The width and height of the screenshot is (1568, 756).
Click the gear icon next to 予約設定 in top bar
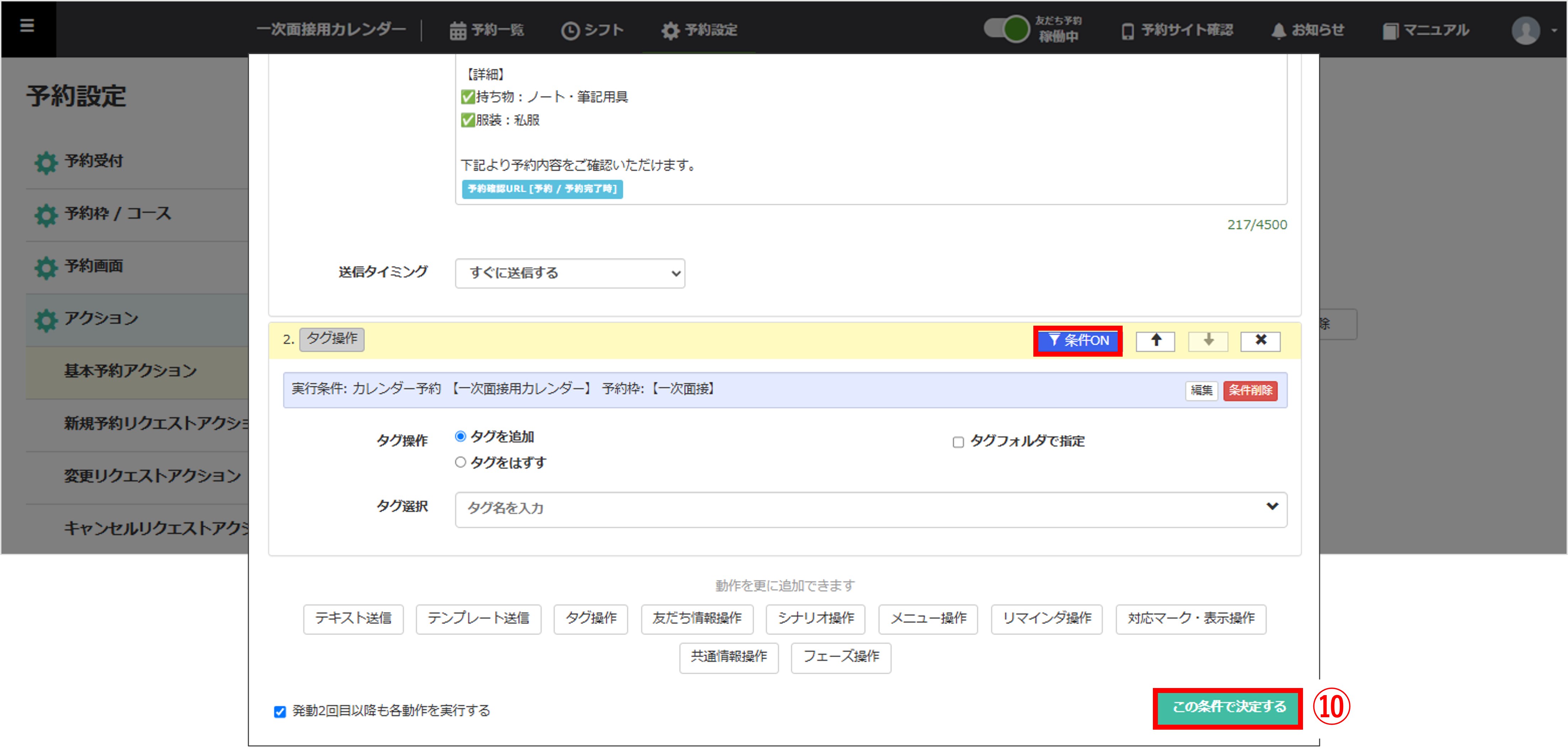[x=670, y=31]
